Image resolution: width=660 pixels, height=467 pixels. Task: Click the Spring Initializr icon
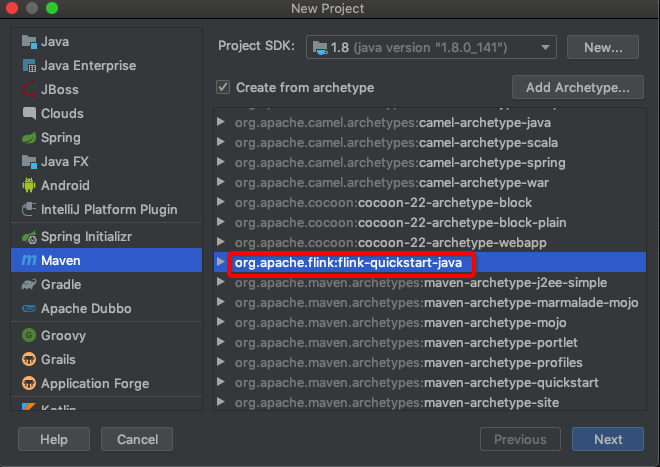(29, 237)
